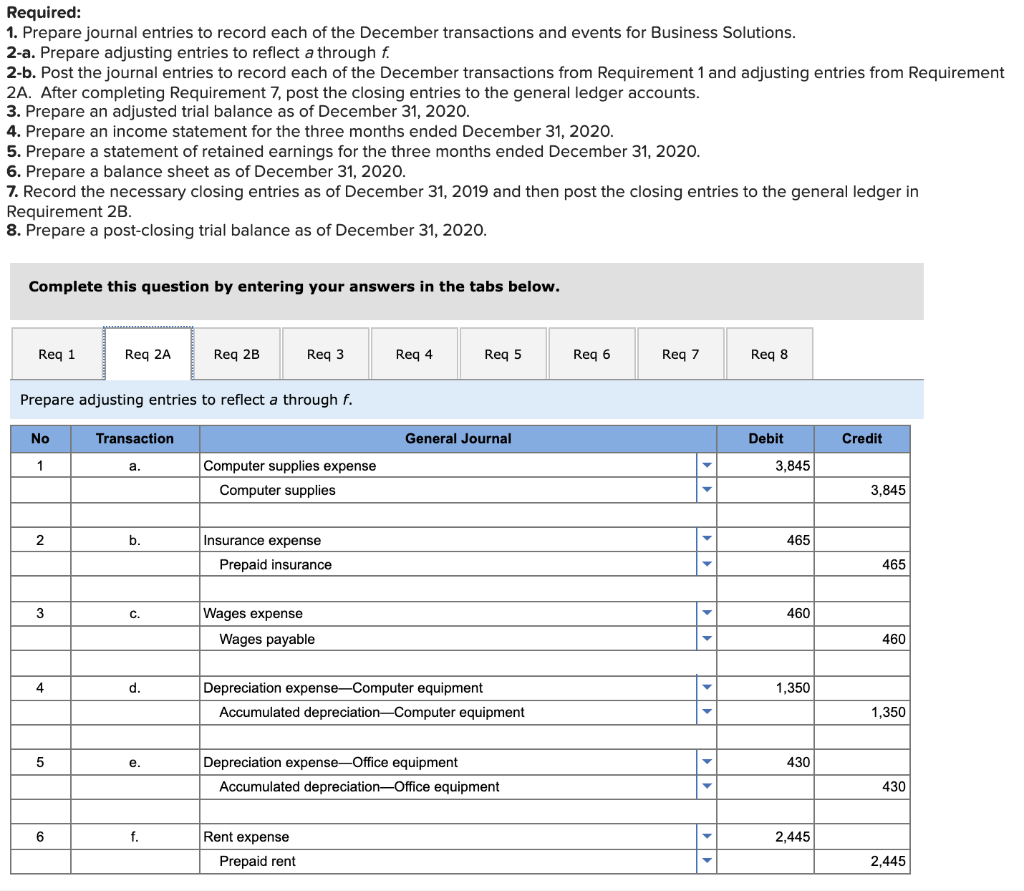This screenshot has height=891, width=1024.
Task: Click the 2,445 credit amount cell
Action: (x=861, y=861)
